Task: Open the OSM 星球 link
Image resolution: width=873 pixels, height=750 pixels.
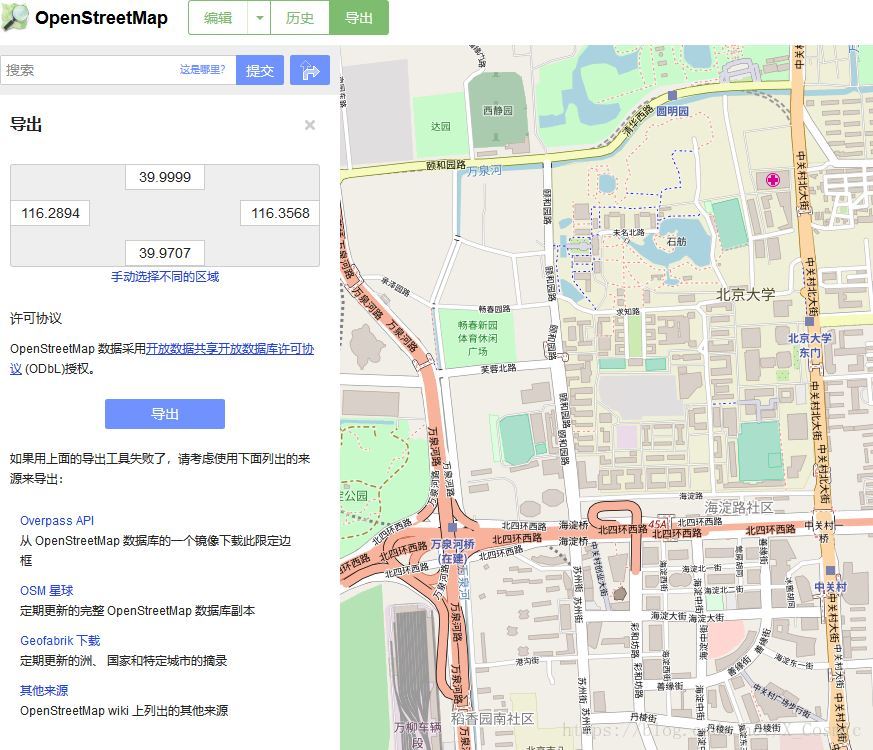Action: pos(47,591)
